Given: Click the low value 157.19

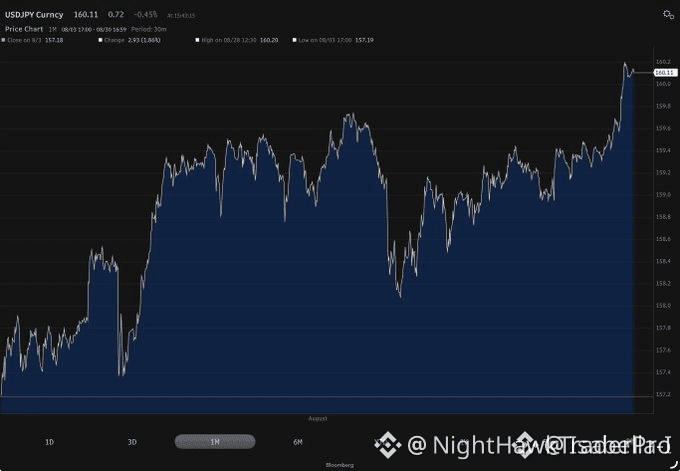Looking at the screenshot, I should click(364, 40).
